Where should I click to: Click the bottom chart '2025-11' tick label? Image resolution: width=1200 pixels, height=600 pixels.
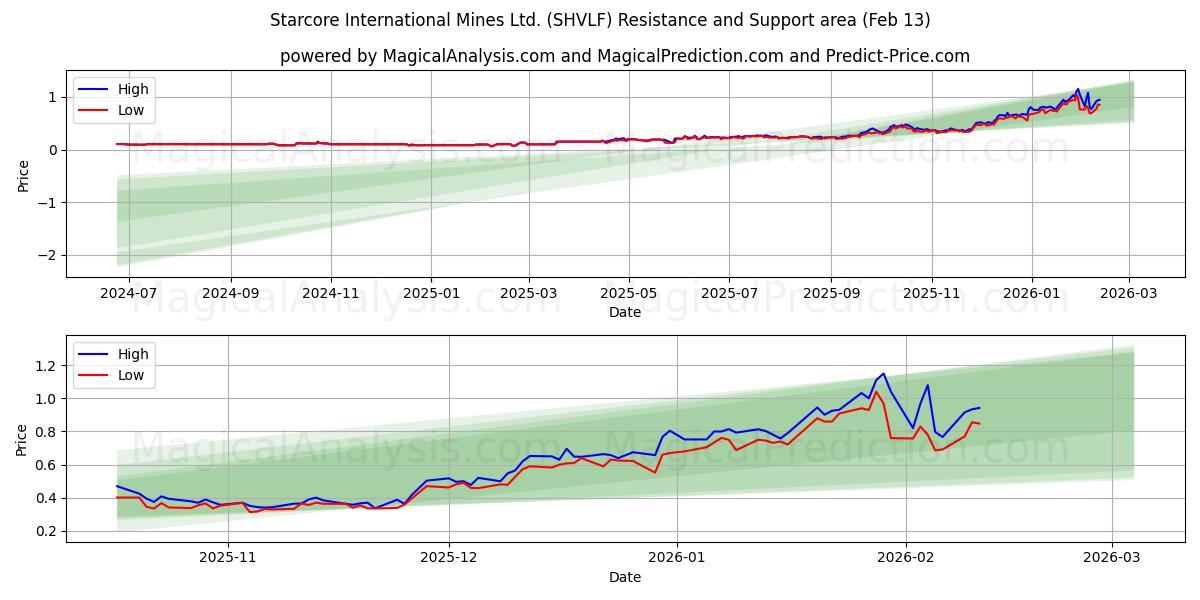click(228, 558)
